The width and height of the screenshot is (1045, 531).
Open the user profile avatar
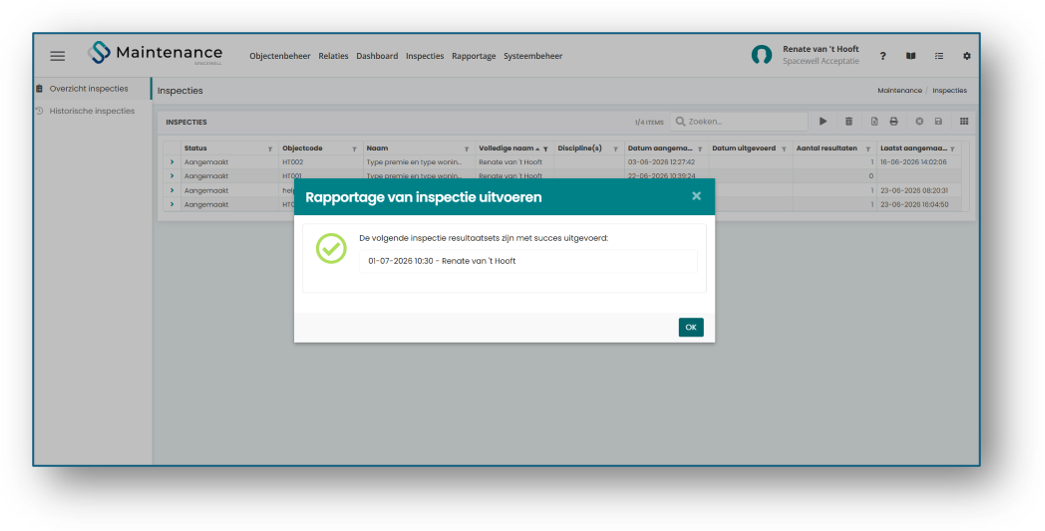point(761,55)
